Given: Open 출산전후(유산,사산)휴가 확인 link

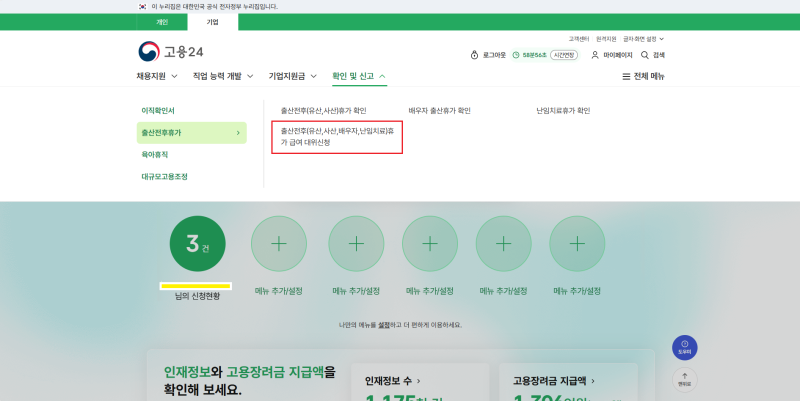Looking at the screenshot, I should tap(323, 111).
